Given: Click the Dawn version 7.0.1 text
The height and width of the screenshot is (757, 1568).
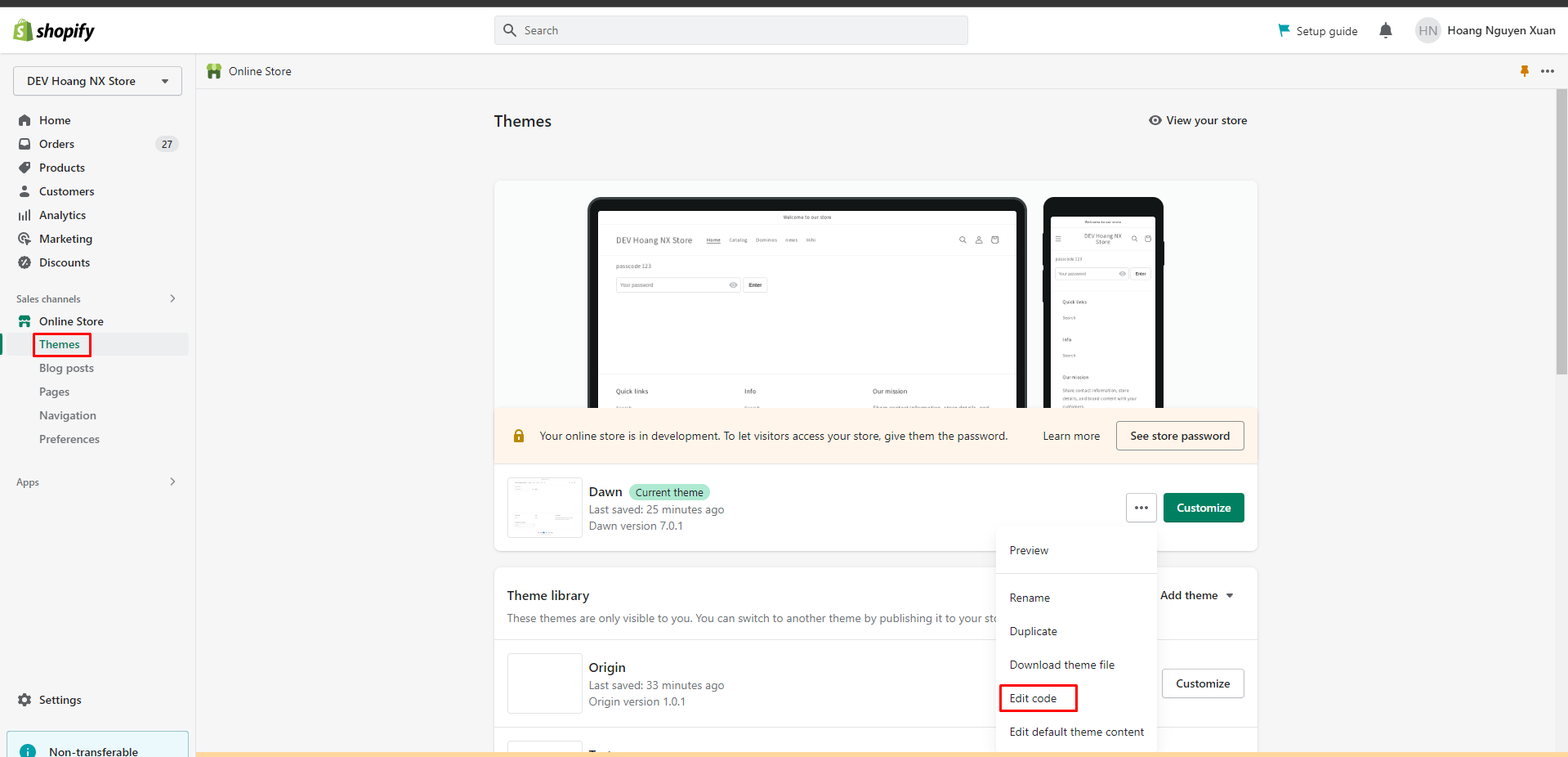Looking at the screenshot, I should coord(636,526).
